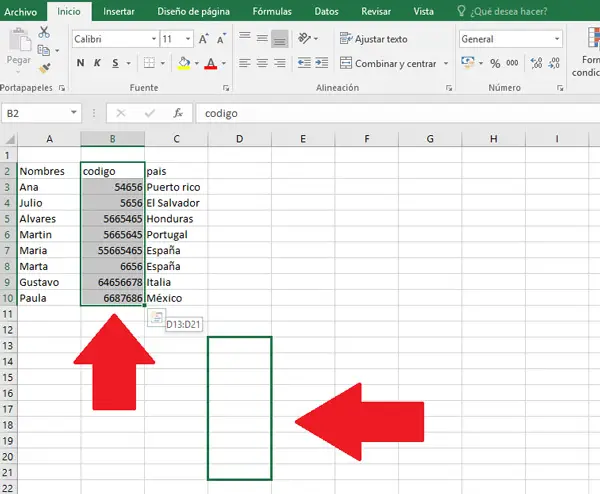Switch to the Datos tab
The width and height of the screenshot is (600, 494).
click(326, 11)
